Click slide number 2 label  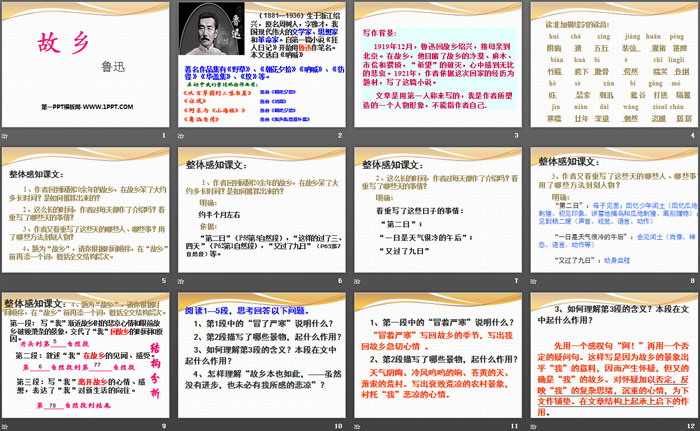tap(340, 135)
